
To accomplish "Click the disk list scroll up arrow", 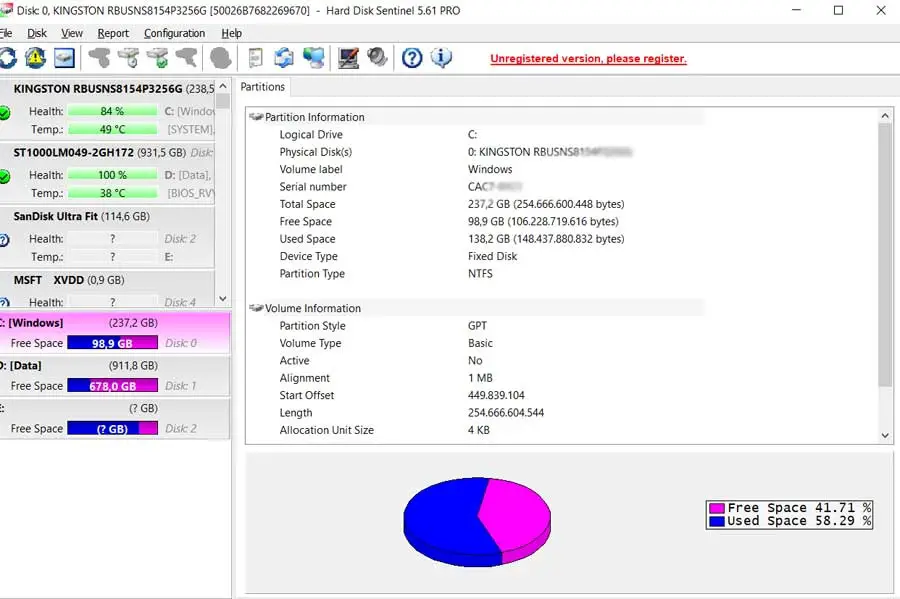I will click(223, 86).
